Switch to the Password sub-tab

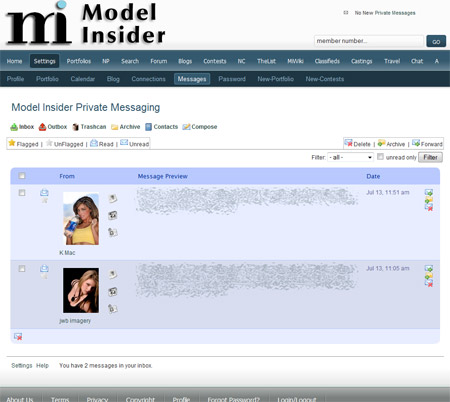pos(232,79)
